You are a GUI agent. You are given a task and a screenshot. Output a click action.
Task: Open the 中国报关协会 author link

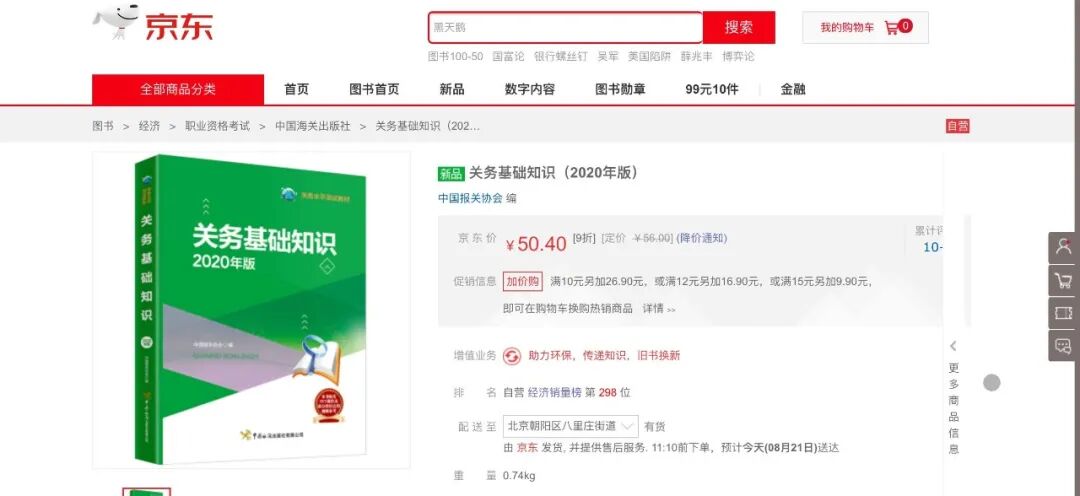click(x=470, y=198)
